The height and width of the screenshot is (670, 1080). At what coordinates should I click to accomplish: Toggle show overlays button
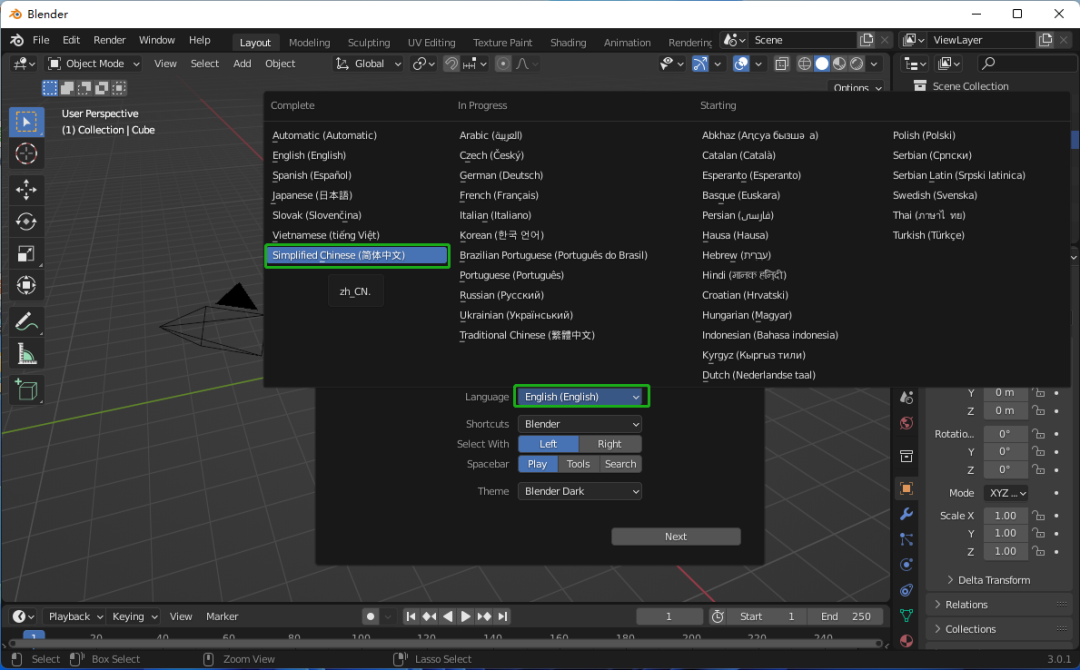[x=741, y=63]
